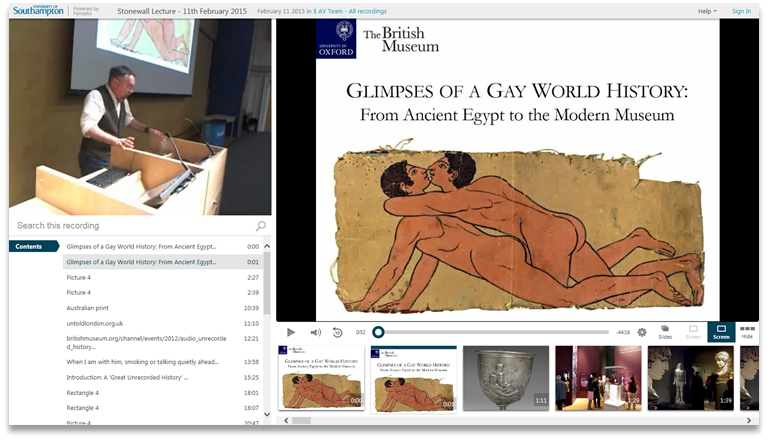Viewport: 768px width, 440px height.
Task: Jump to 'When I am with him' entry
Action: click(x=163, y=362)
